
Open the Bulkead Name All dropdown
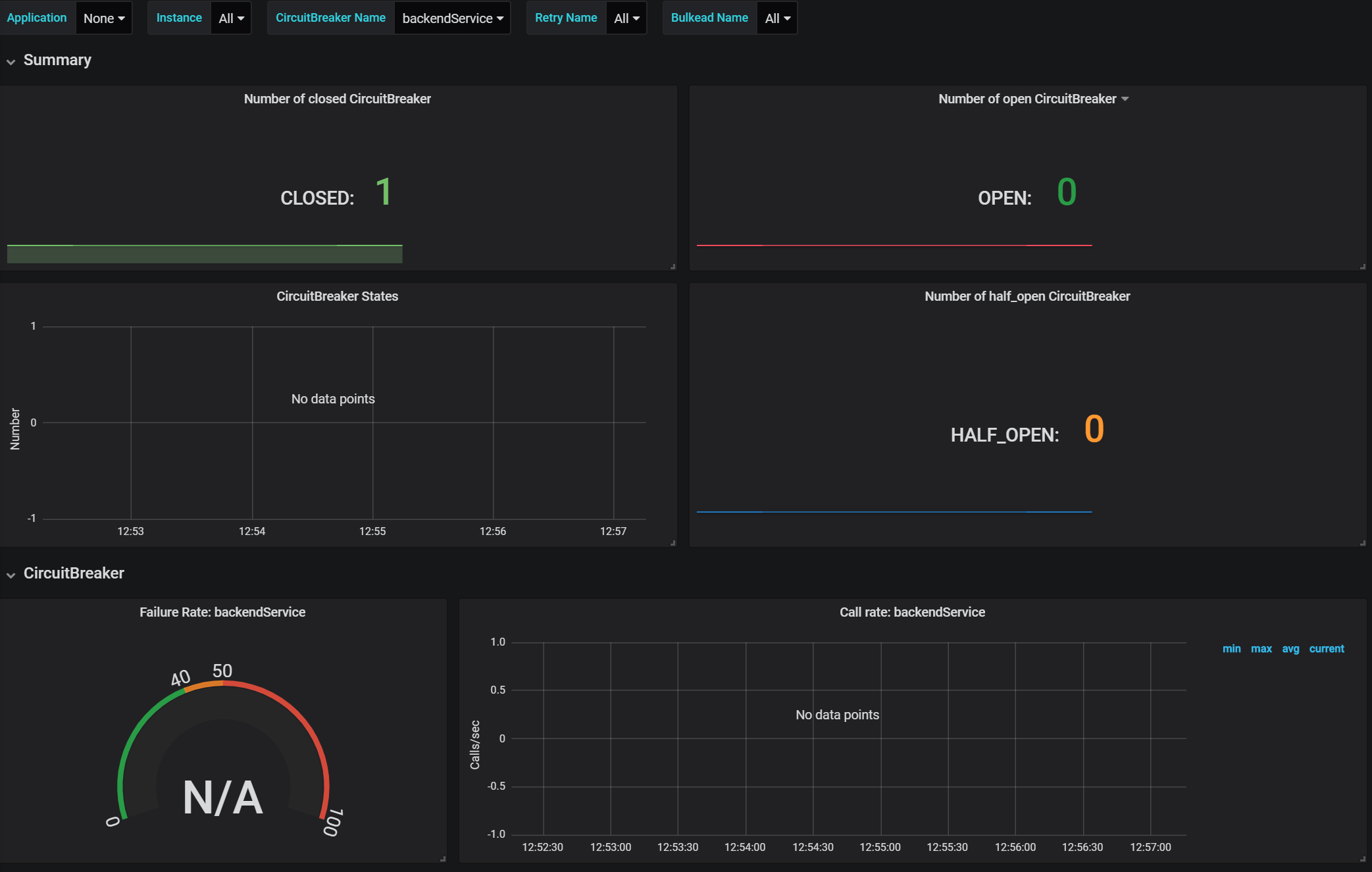[x=777, y=18]
